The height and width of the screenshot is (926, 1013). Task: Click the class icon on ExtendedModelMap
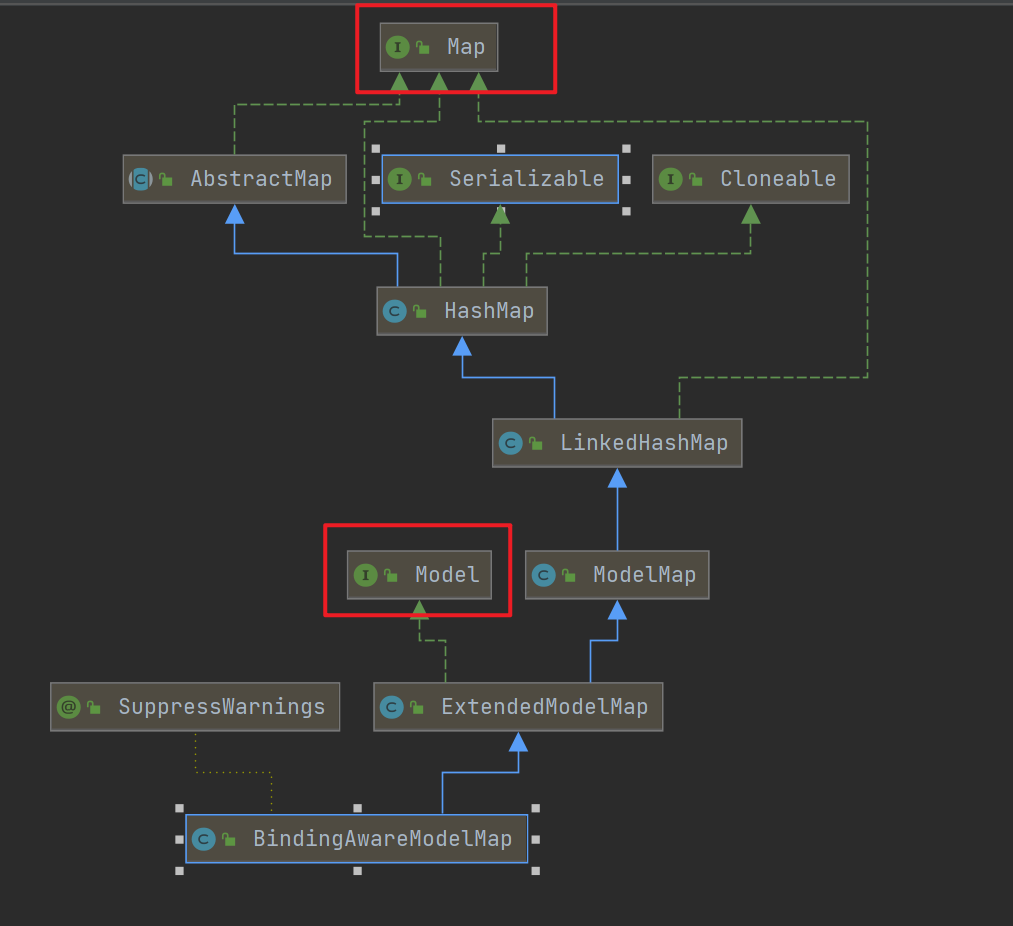391,707
